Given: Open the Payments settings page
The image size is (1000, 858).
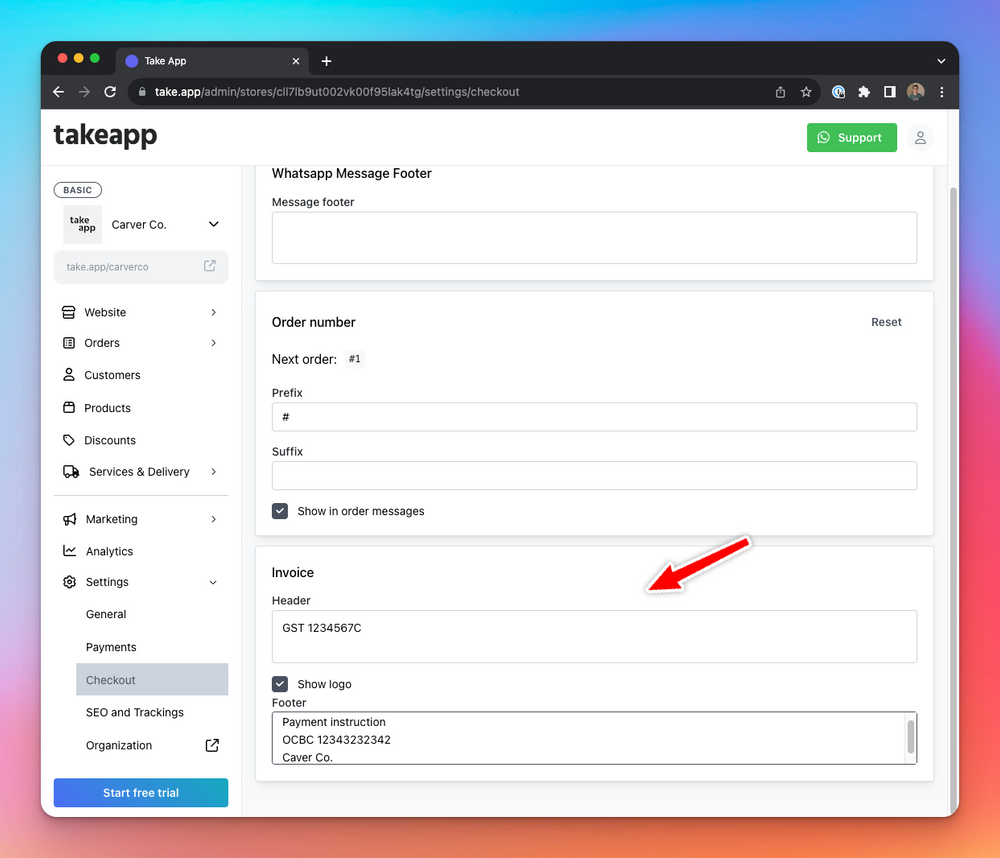Looking at the screenshot, I should [x=111, y=647].
